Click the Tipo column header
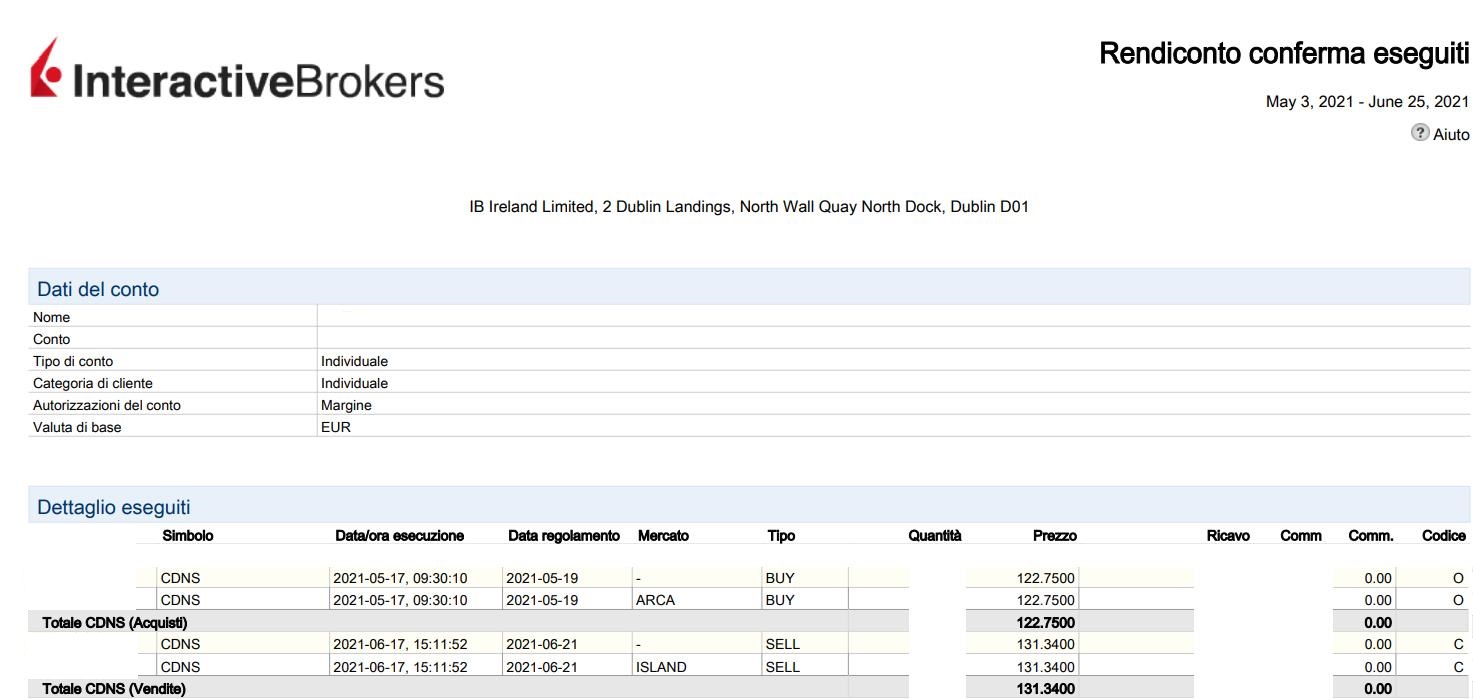 pos(781,536)
